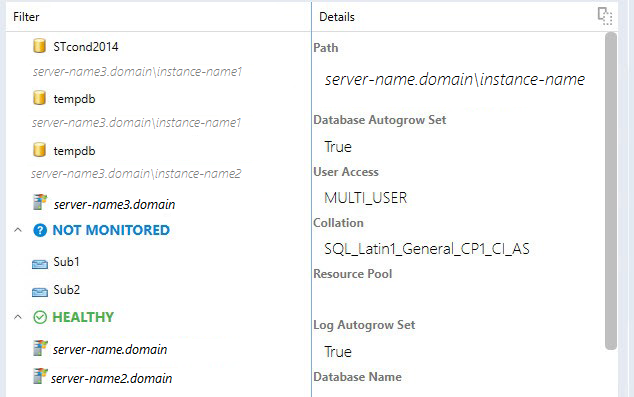Select the Sub1 item
Image resolution: width=634 pixels, height=397 pixels.
pyautogui.click(x=66, y=262)
